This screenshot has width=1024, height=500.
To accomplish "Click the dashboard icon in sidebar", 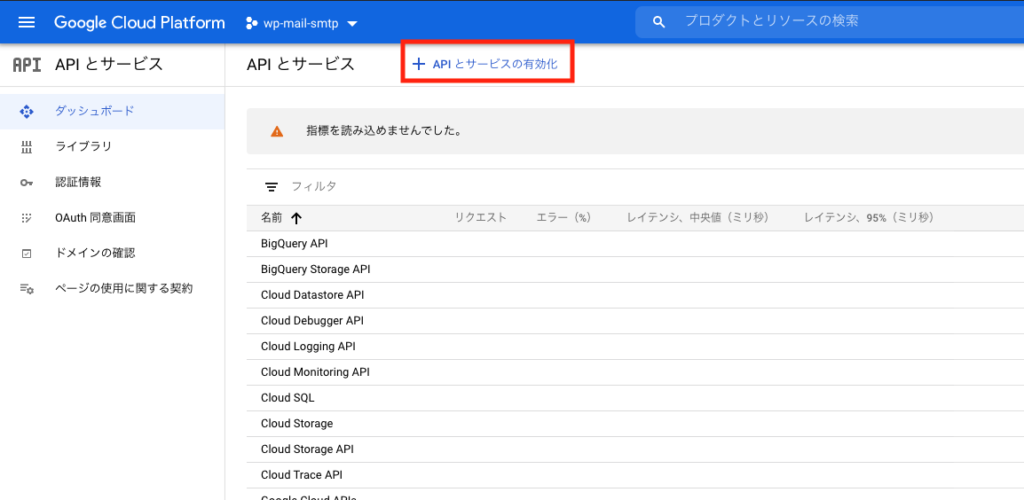I will tap(27, 111).
